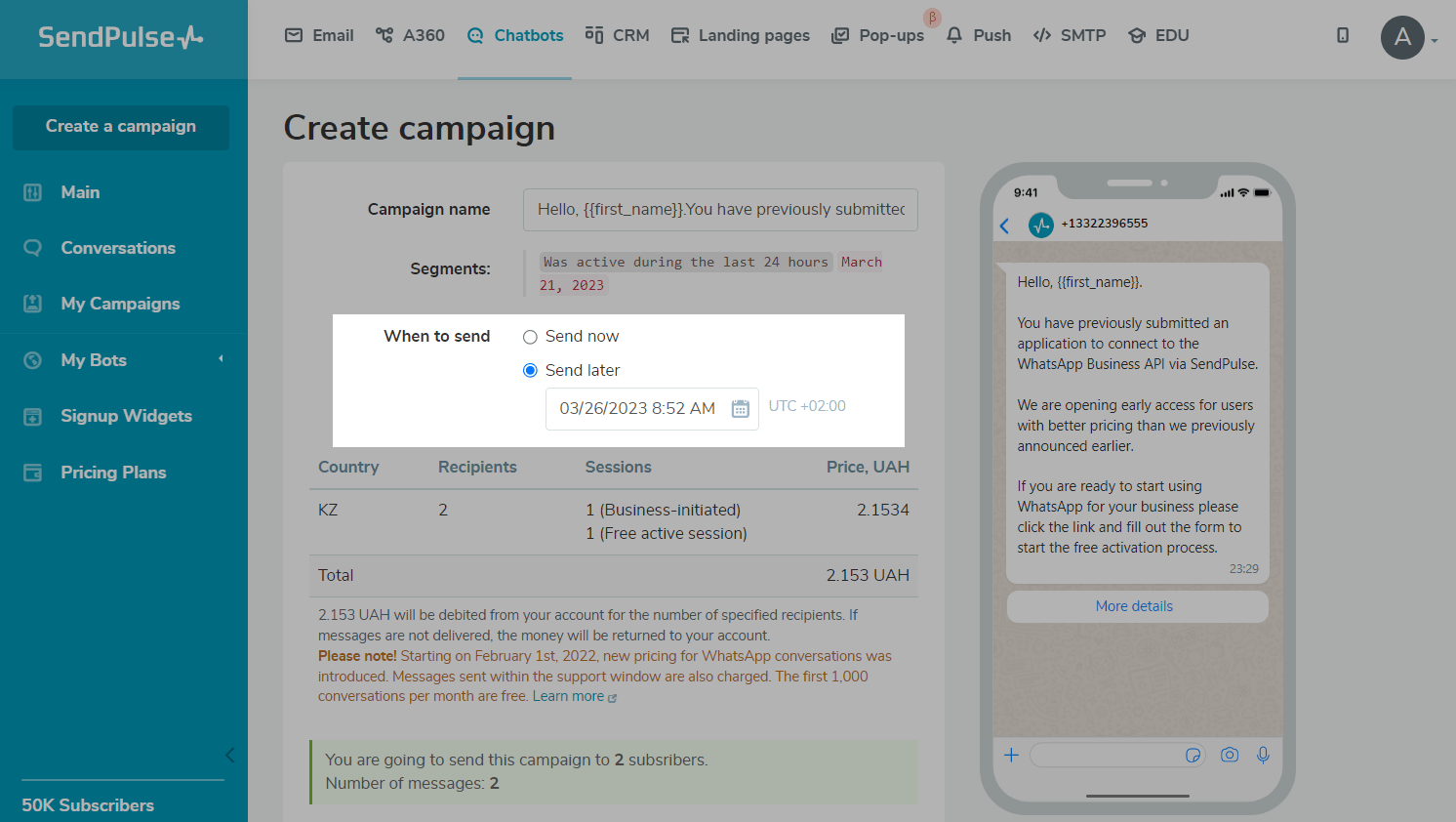Open My Campaigns in the sidebar
Screen dimensions: 1456x822
120,304
